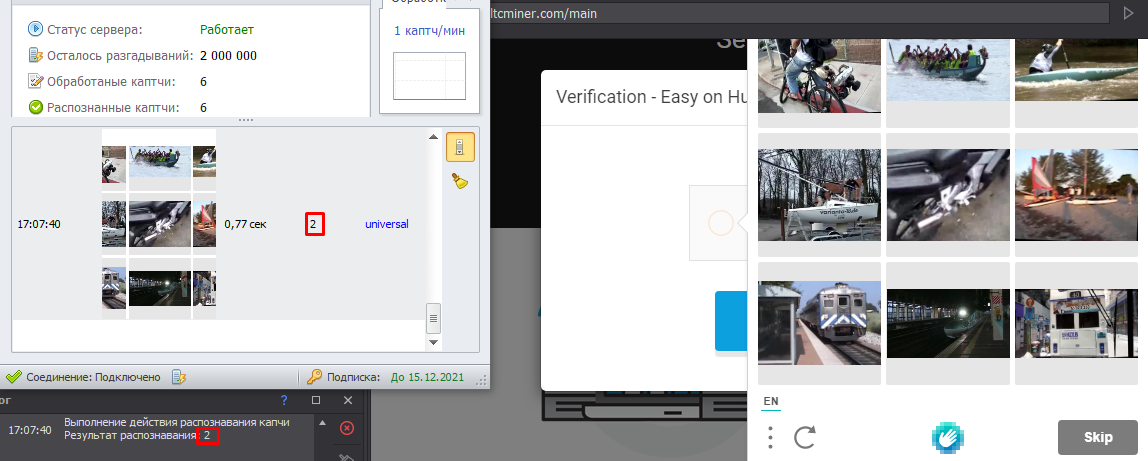Click the 'Работает' server status value
Viewport: 1148px width, 461px height.
pyautogui.click(x=227, y=30)
